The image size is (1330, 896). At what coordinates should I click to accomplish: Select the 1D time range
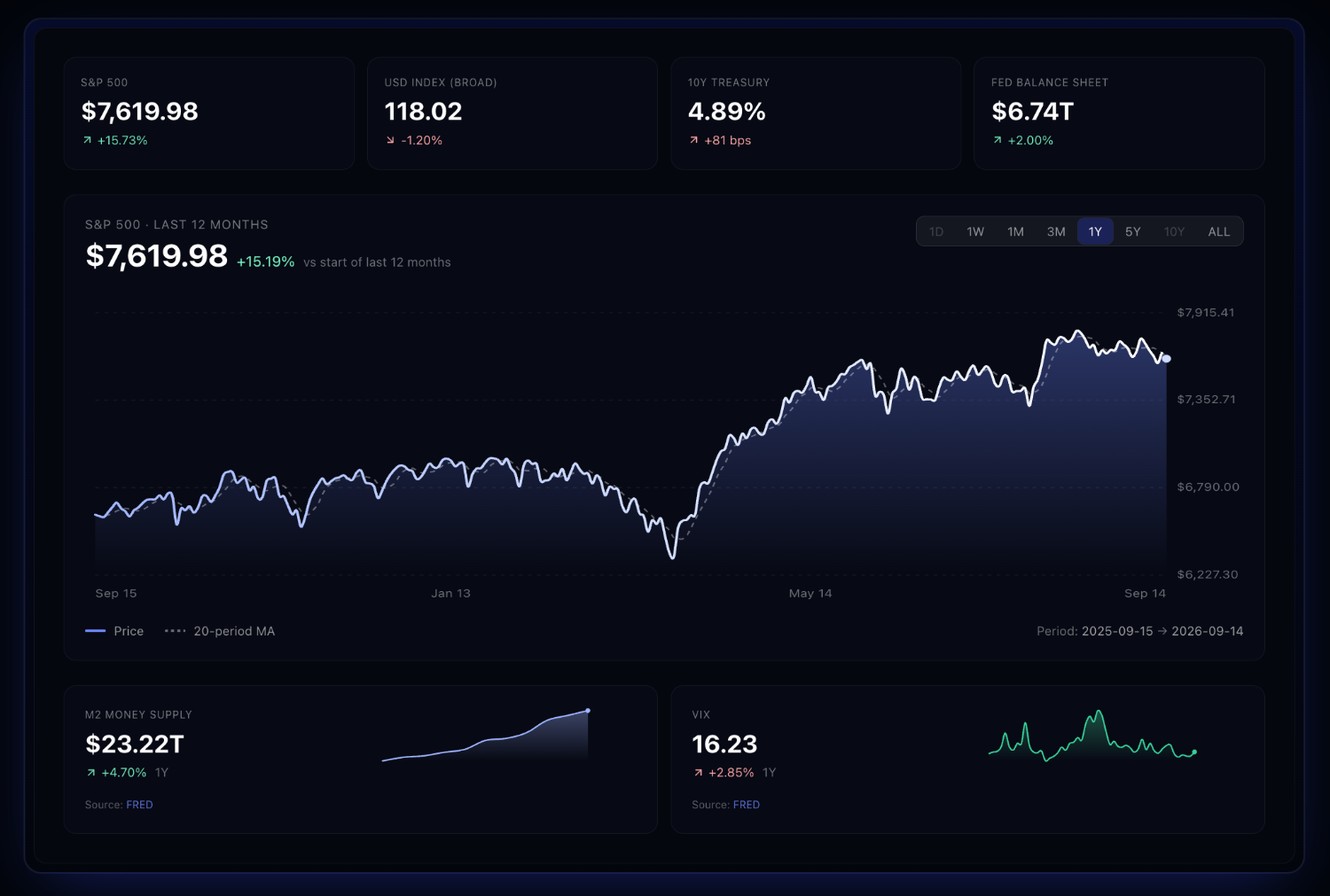936,232
